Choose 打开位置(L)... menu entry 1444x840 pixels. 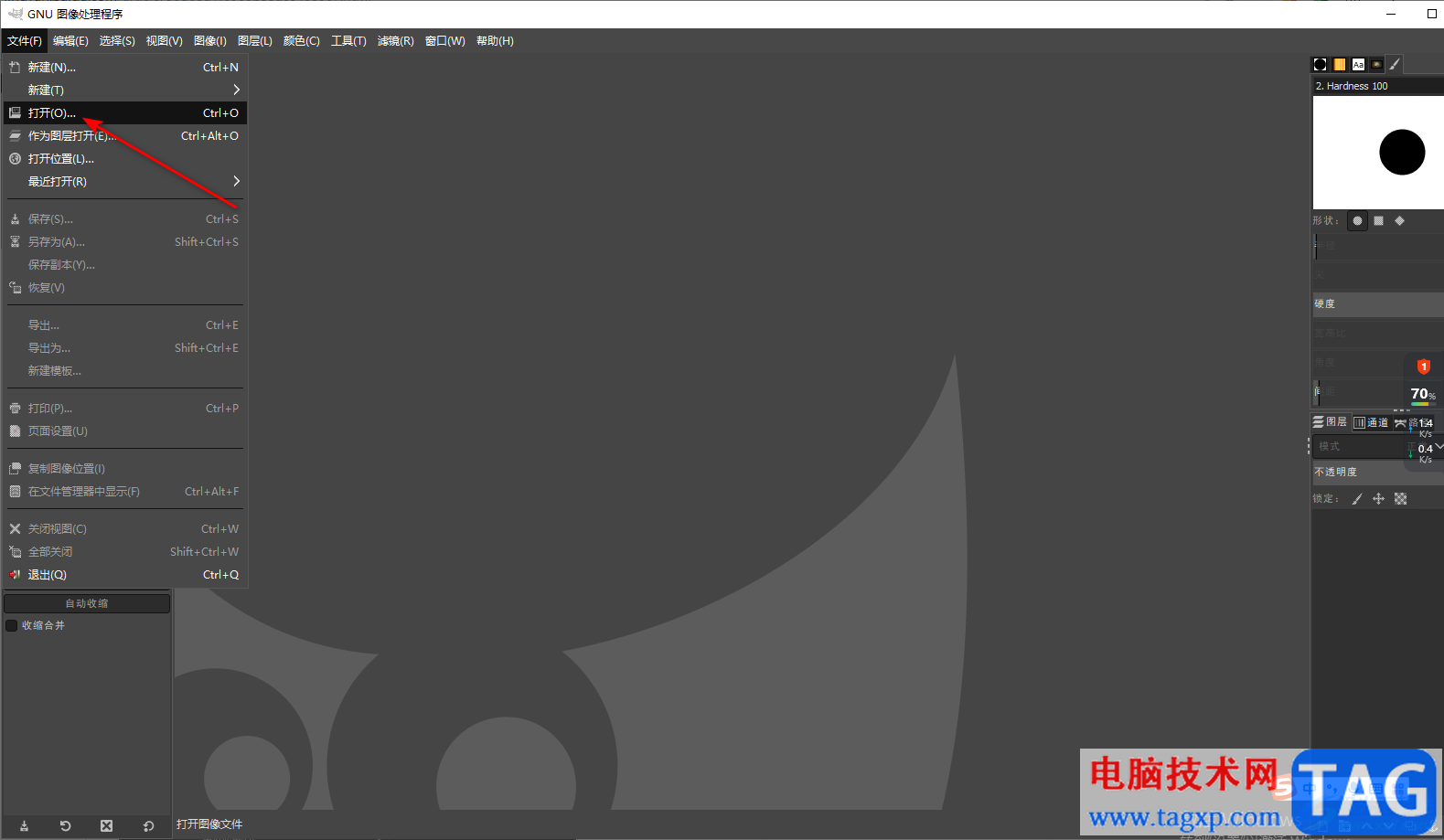125,159
